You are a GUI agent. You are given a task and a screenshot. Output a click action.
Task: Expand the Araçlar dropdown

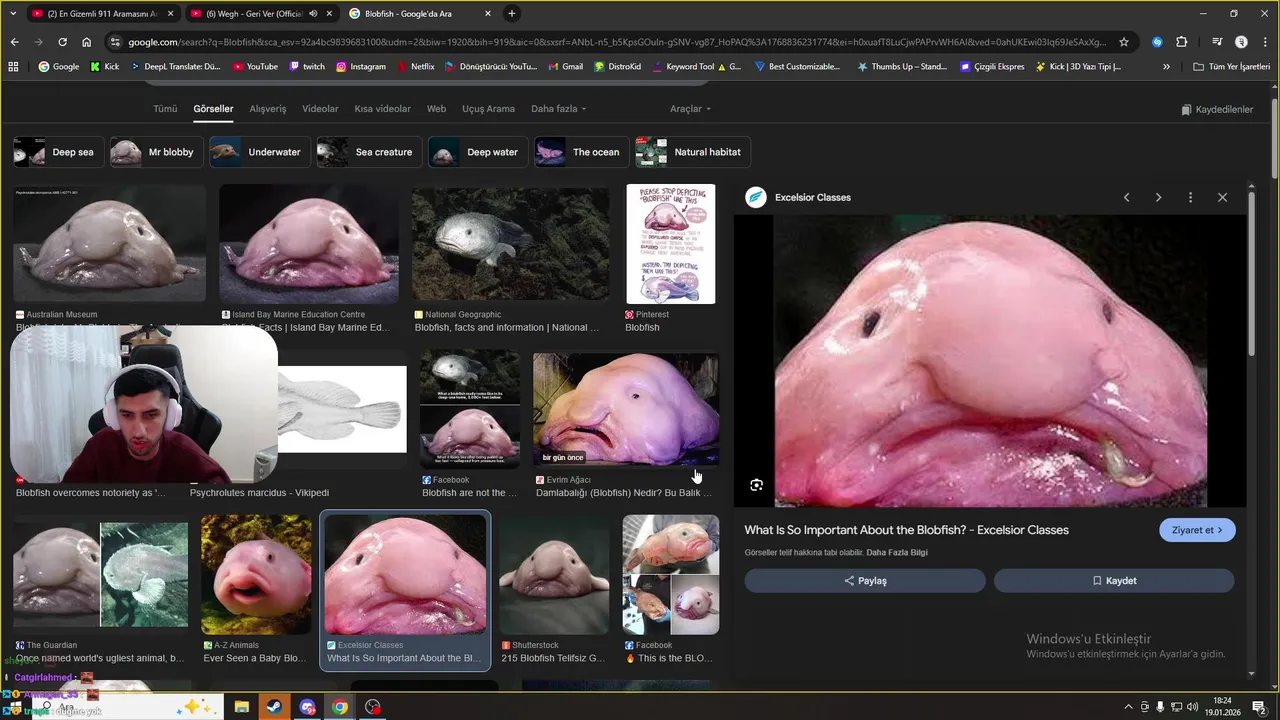click(x=690, y=108)
